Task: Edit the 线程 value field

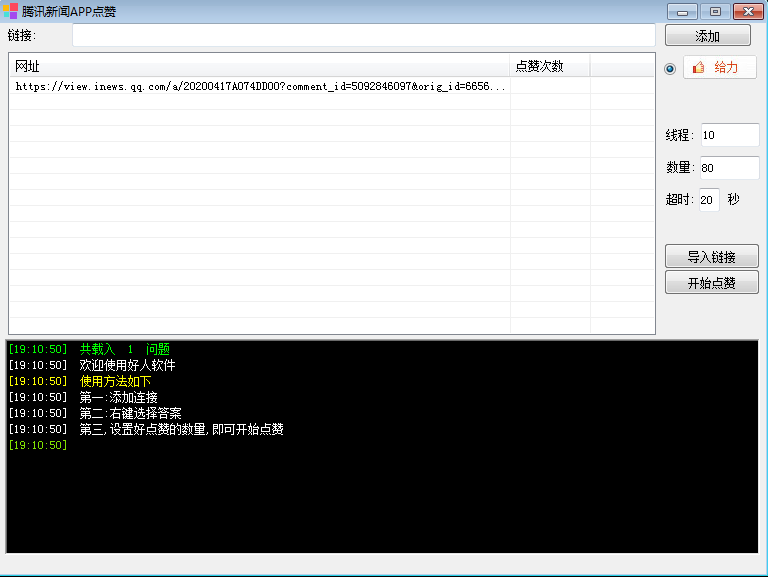Action: pyautogui.click(x=730, y=135)
